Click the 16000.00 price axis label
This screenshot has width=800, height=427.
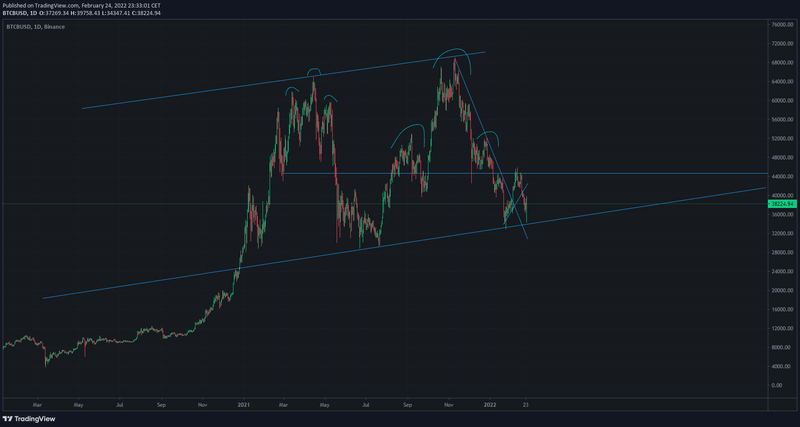[781, 310]
